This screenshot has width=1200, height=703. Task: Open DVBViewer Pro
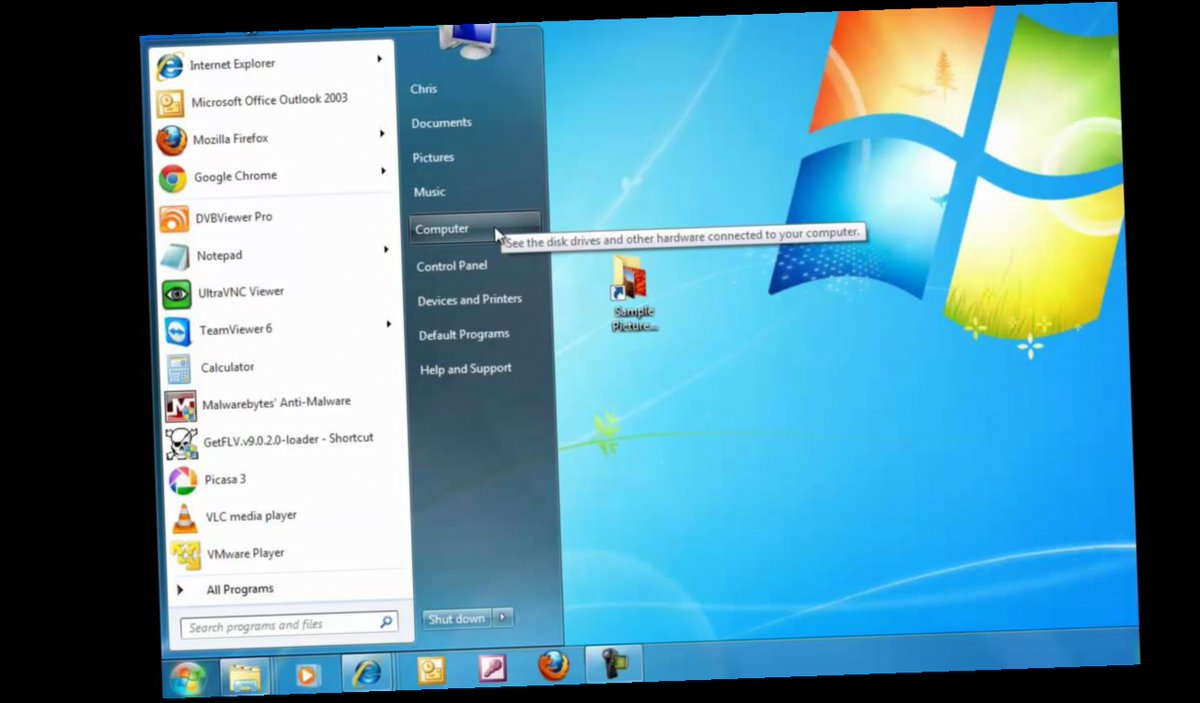[x=234, y=217]
